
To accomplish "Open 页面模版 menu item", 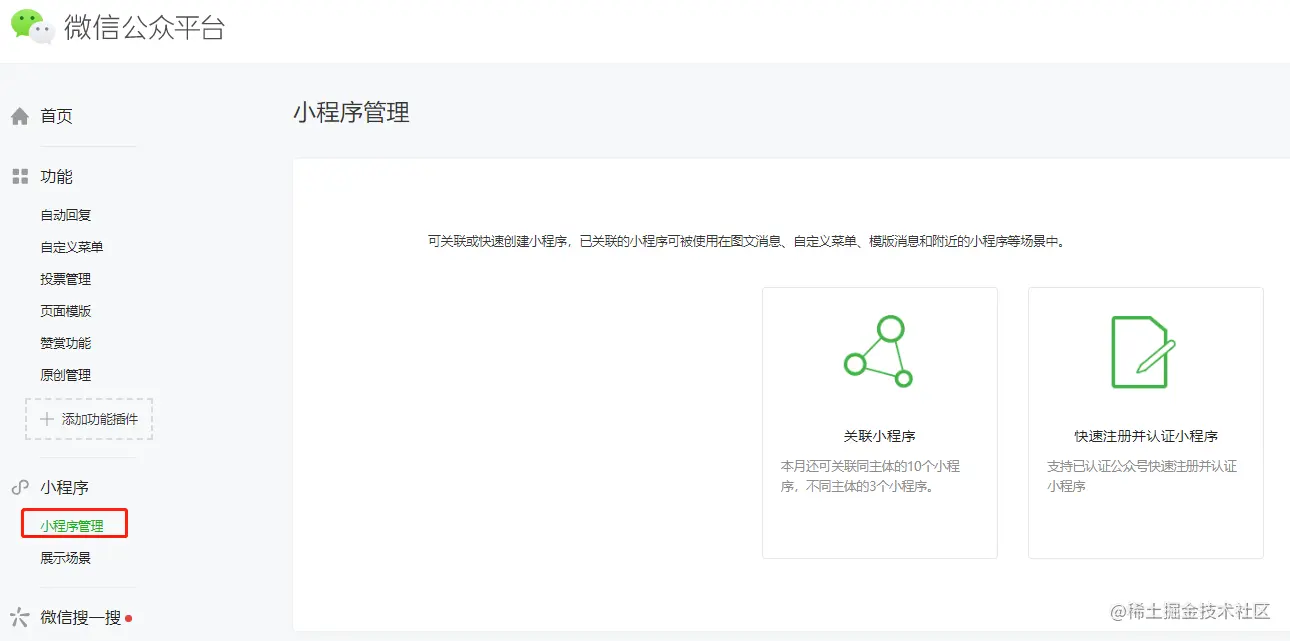I will pos(66,311).
